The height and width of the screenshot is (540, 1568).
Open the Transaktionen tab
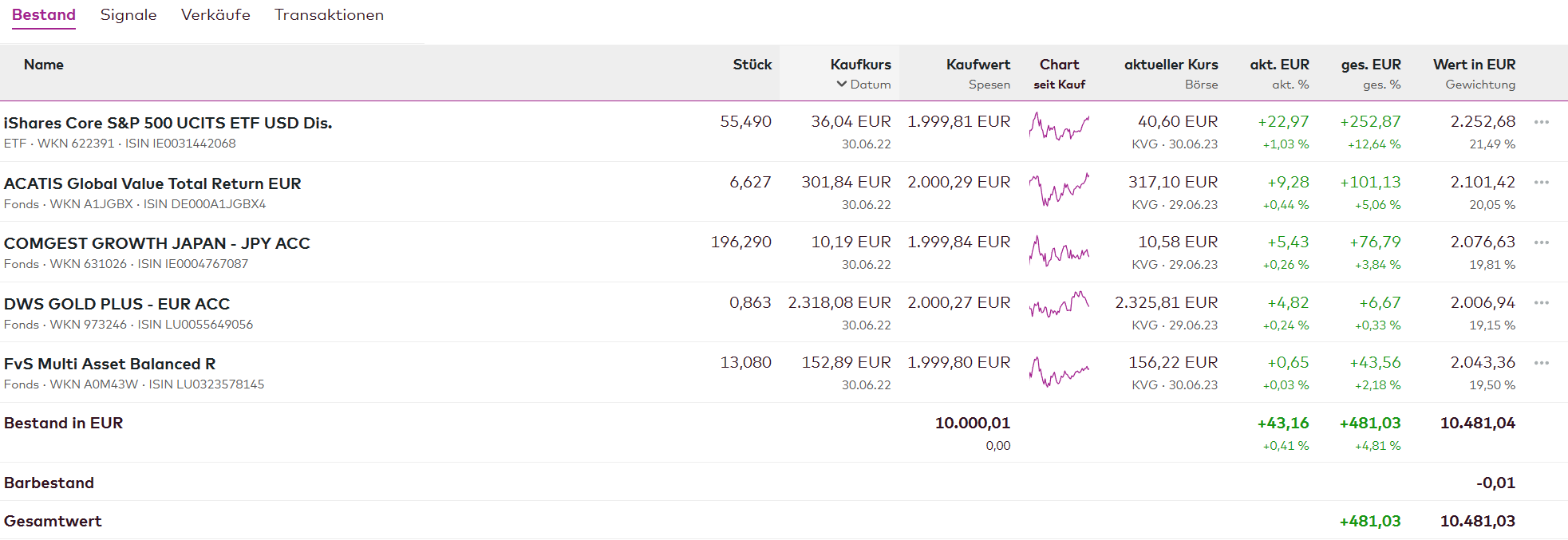click(x=329, y=15)
